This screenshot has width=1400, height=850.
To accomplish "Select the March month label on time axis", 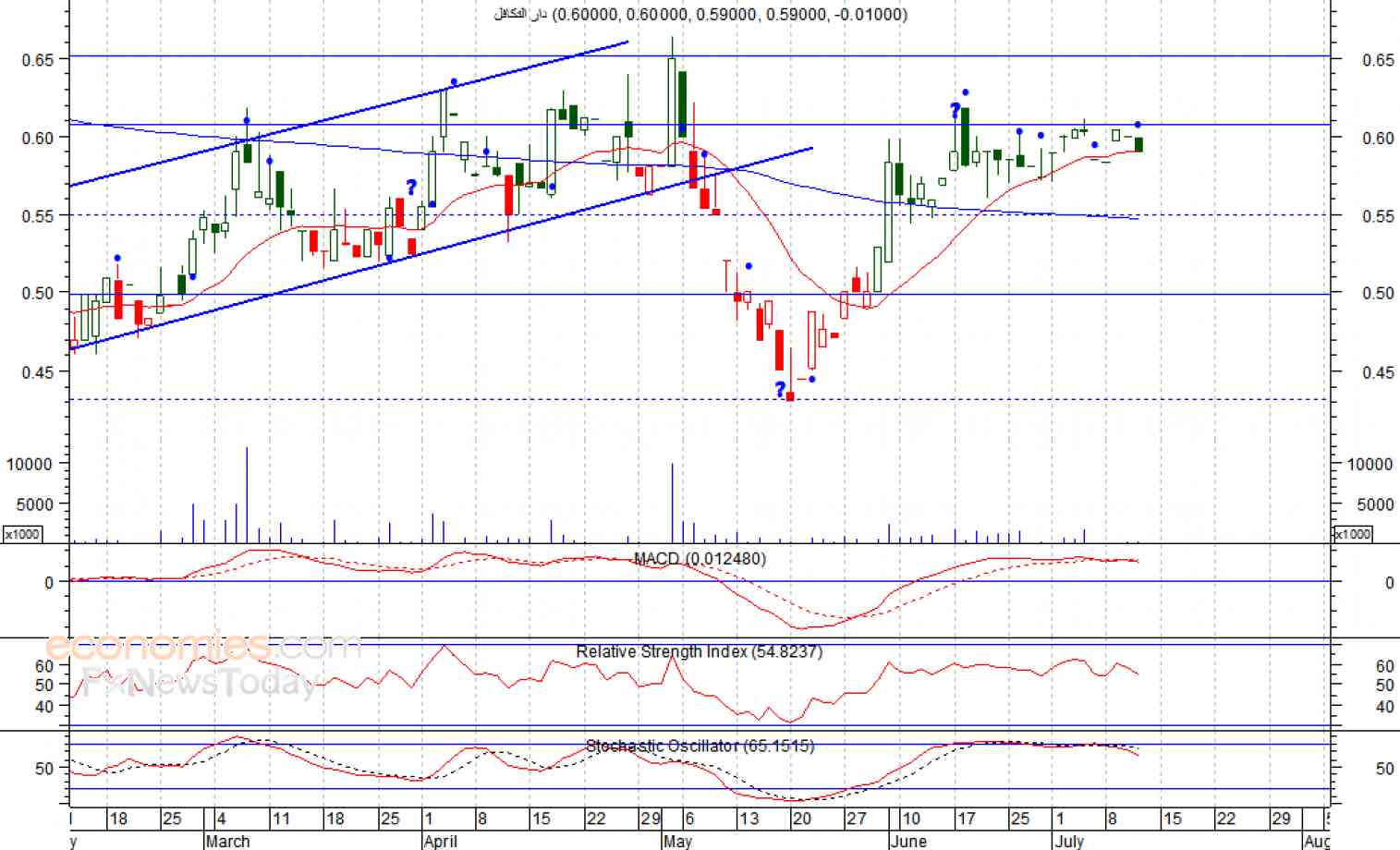I will pyautogui.click(x=227, y=841).
